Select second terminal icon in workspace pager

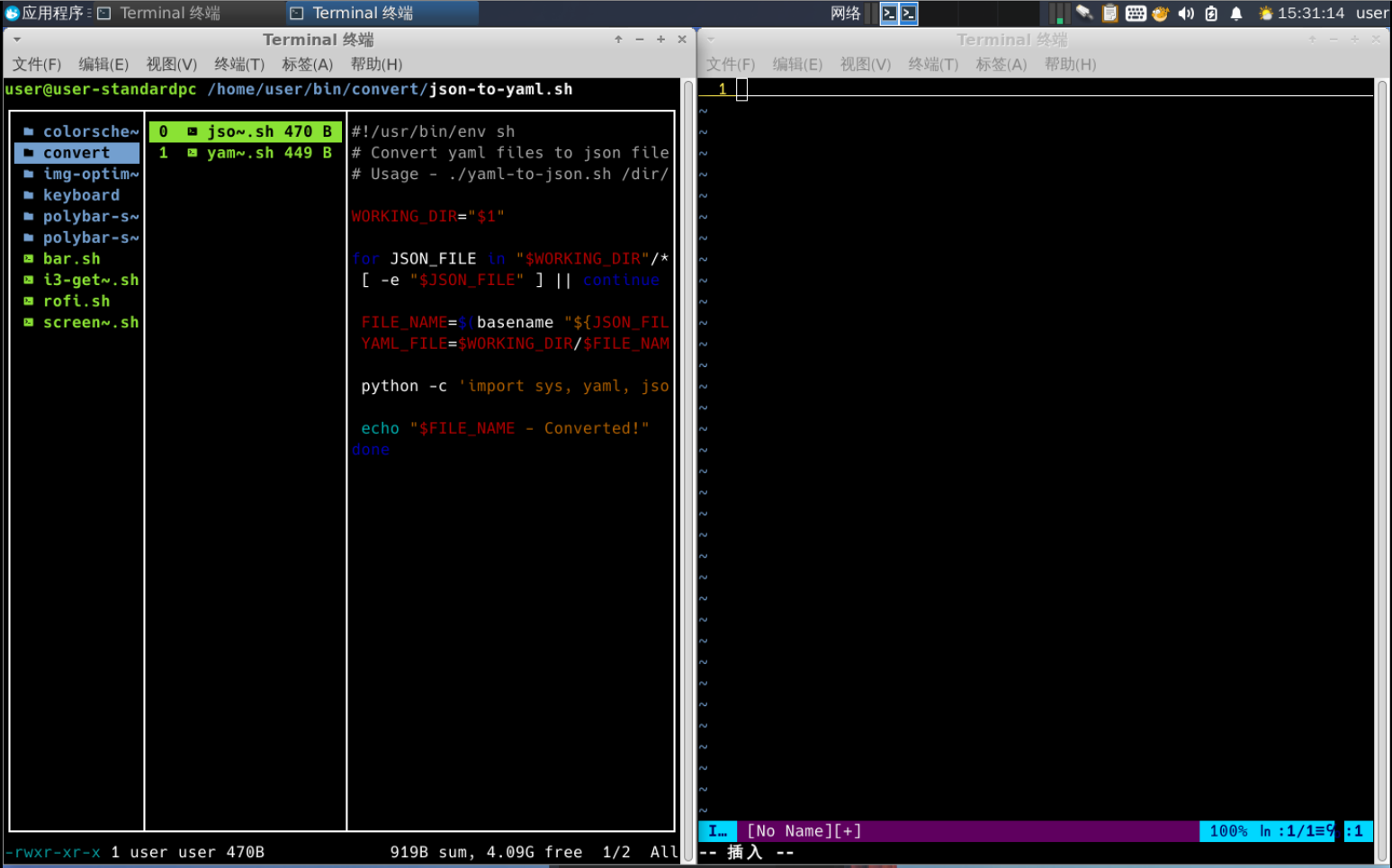pyautogui.click(x=909, y=13)
